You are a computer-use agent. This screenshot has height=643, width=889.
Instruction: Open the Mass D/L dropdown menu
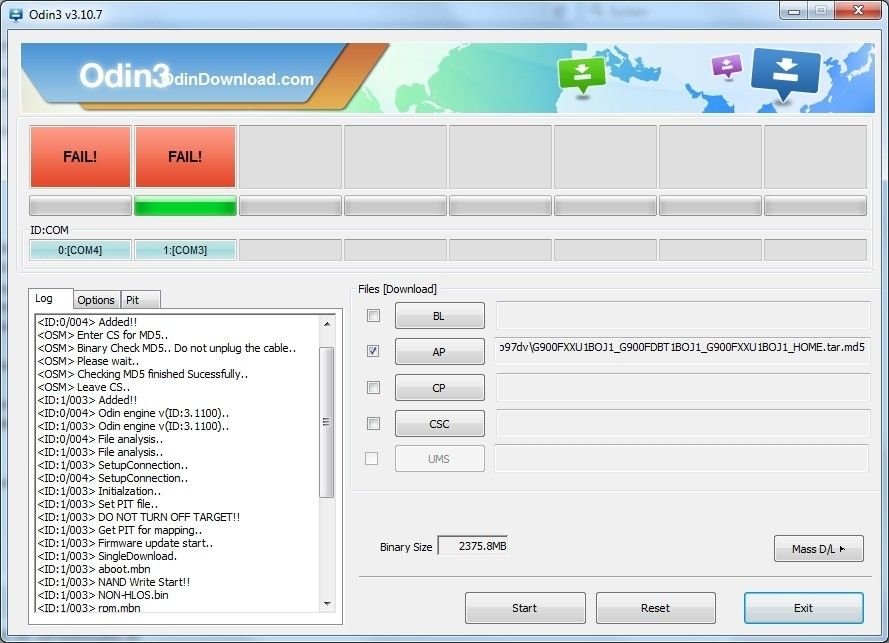tap(818, 548)
